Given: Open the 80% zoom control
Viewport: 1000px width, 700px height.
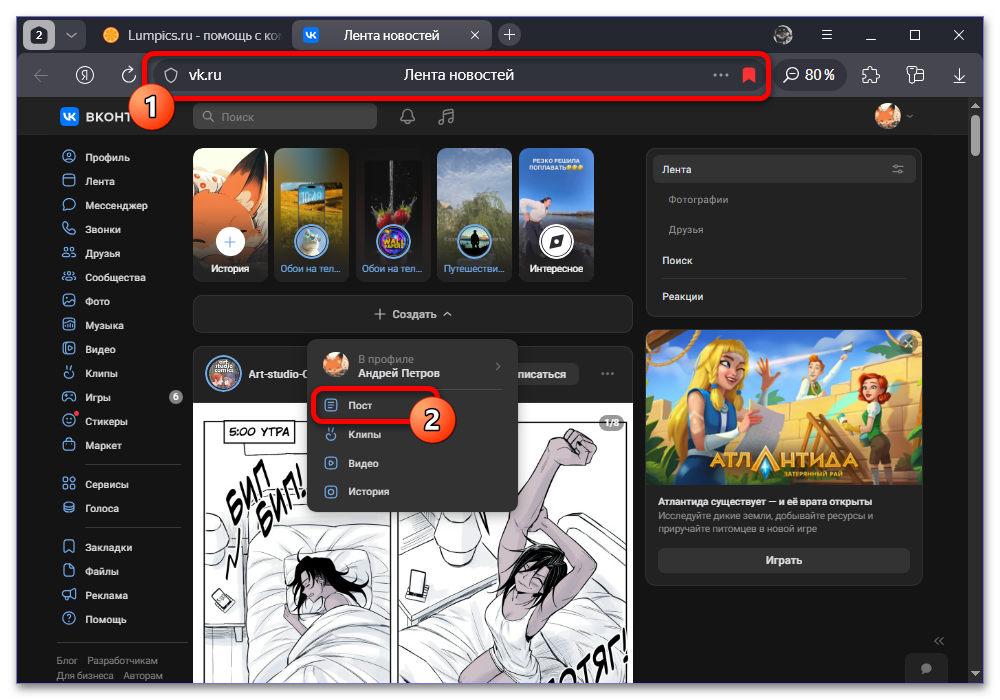Looking at the screenshot, I should point(809,75).
